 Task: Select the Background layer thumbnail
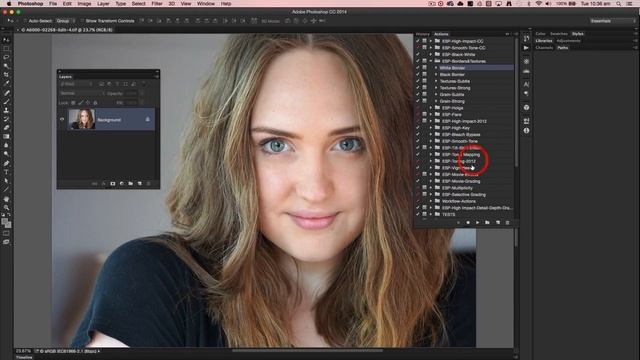[82, 119]
